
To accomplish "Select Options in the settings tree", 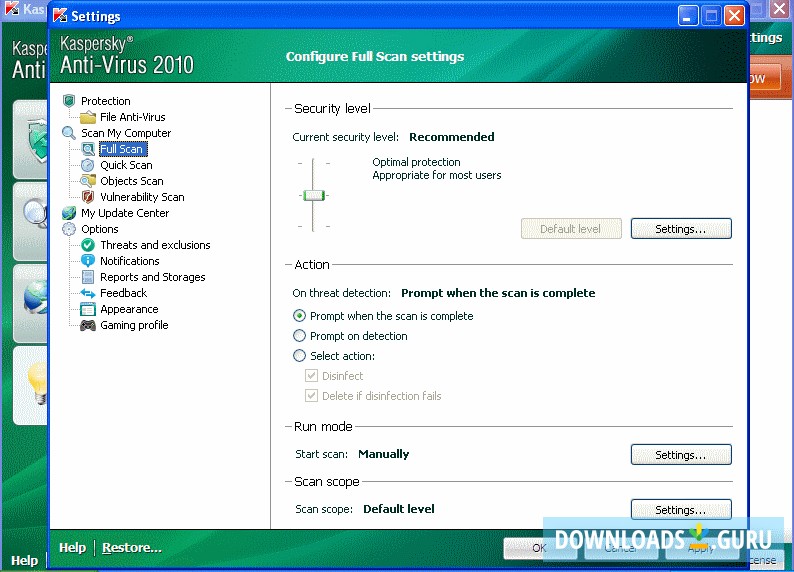I will pyautogui.click(x=100, y=229).
